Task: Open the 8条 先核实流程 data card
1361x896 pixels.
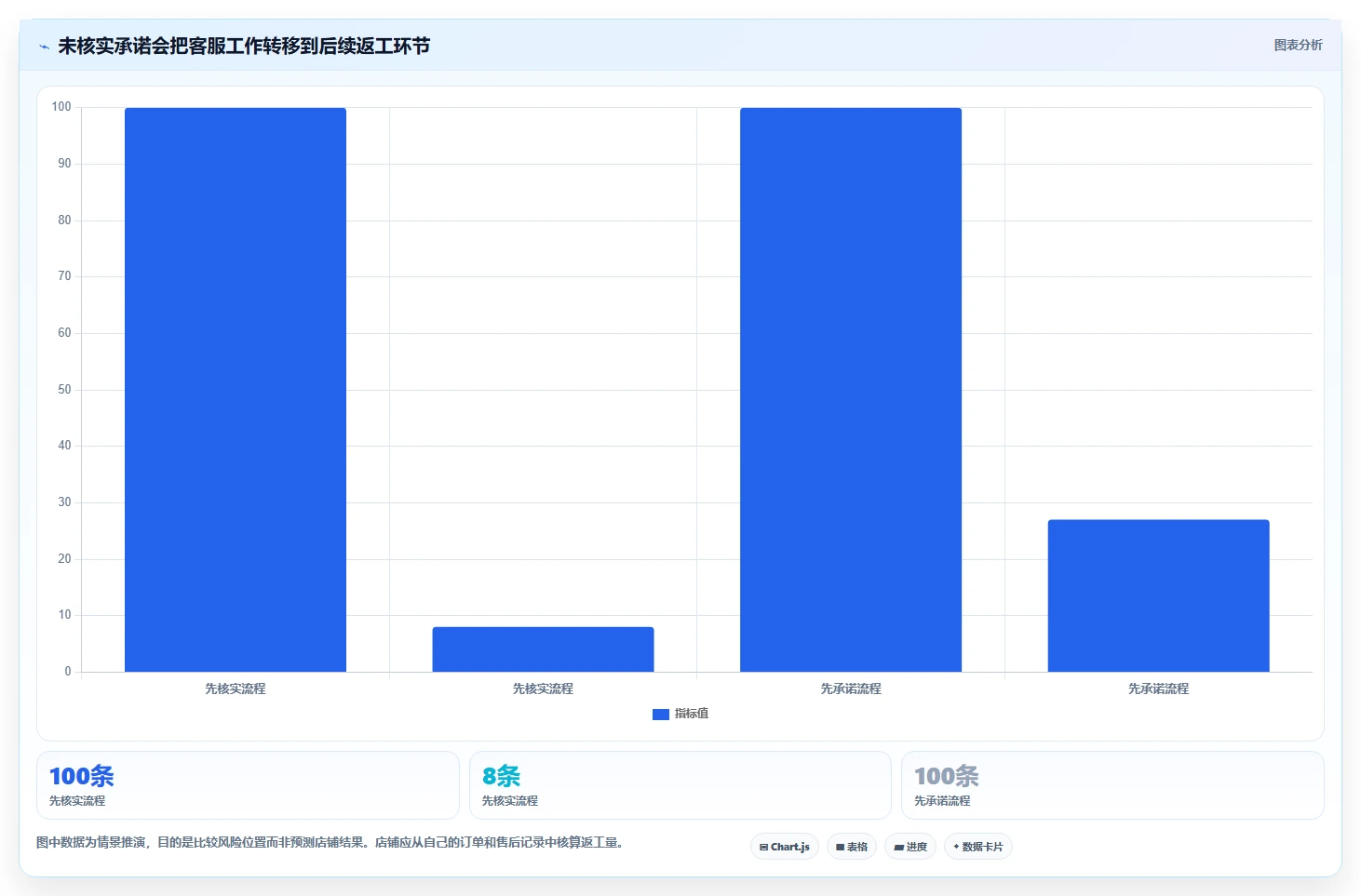Action: pyautogui.click(x=680, y=785)
